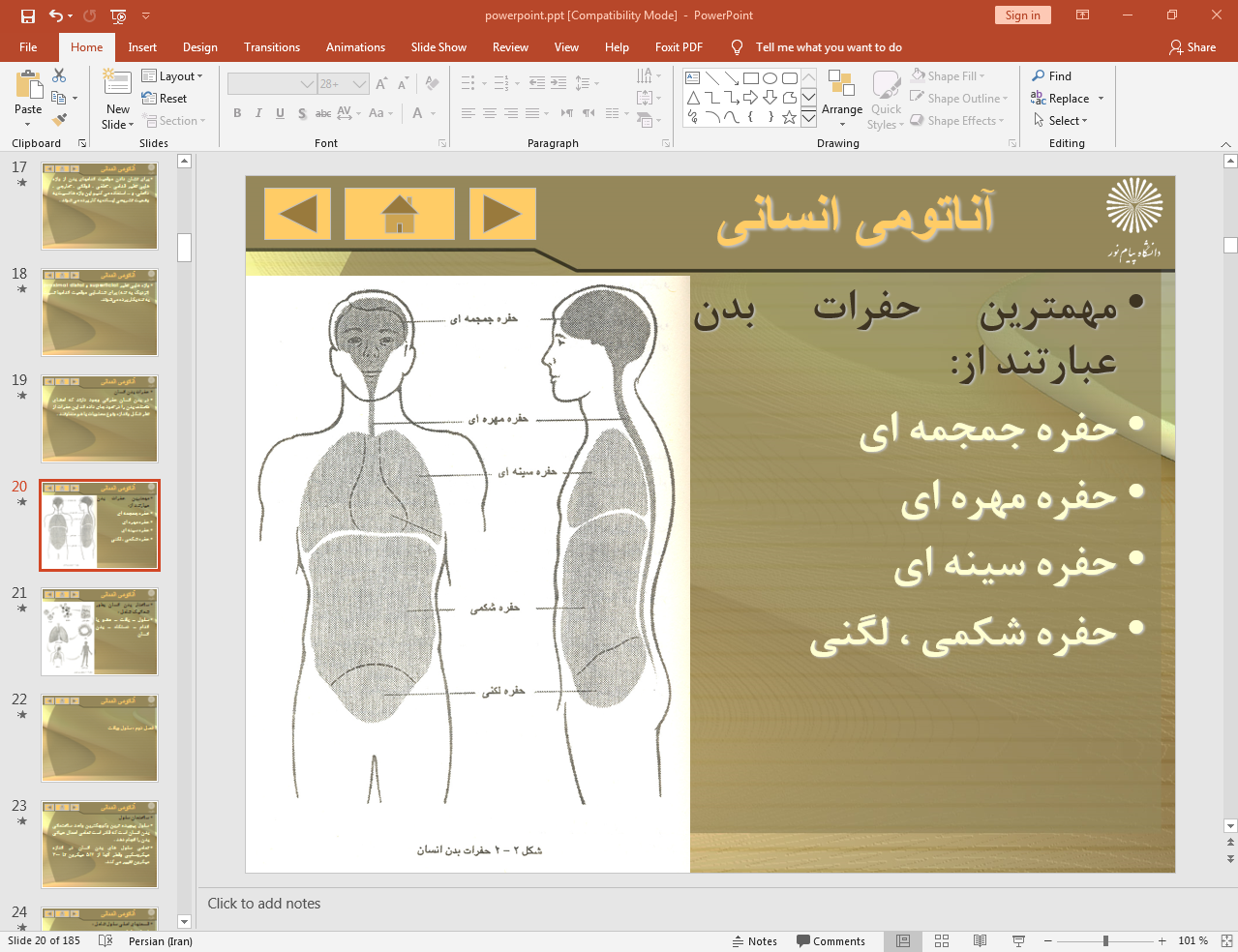Toggle Underline formatting
Viewport: 1238px width, 952px height.
[280, 113]
